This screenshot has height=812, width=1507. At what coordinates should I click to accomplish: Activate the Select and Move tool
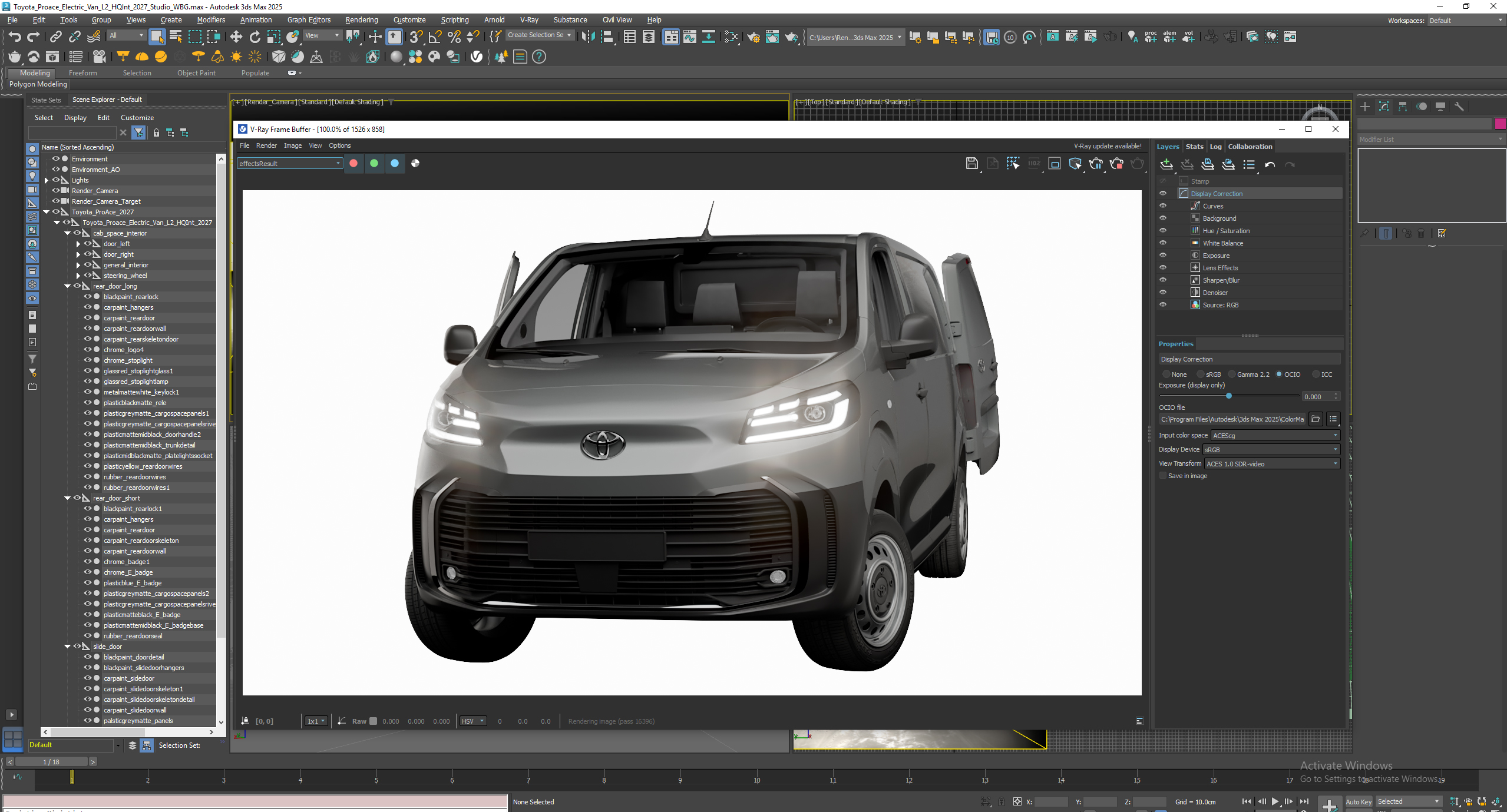click(x=236, y=37)
